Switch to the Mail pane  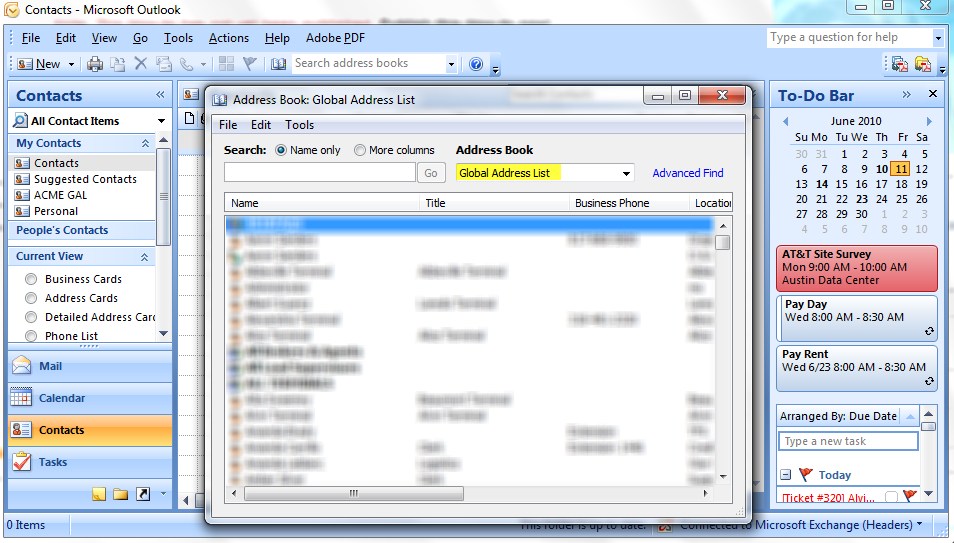tap(90, 366)
